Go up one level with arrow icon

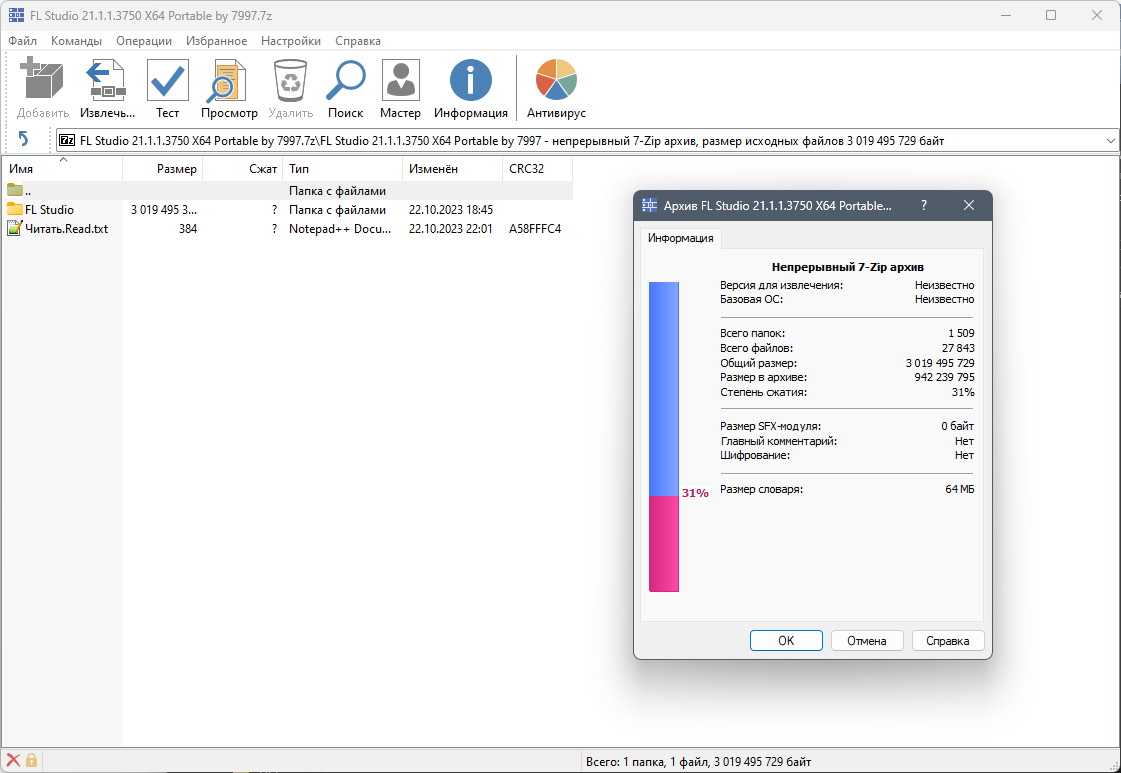pos(23,139)
